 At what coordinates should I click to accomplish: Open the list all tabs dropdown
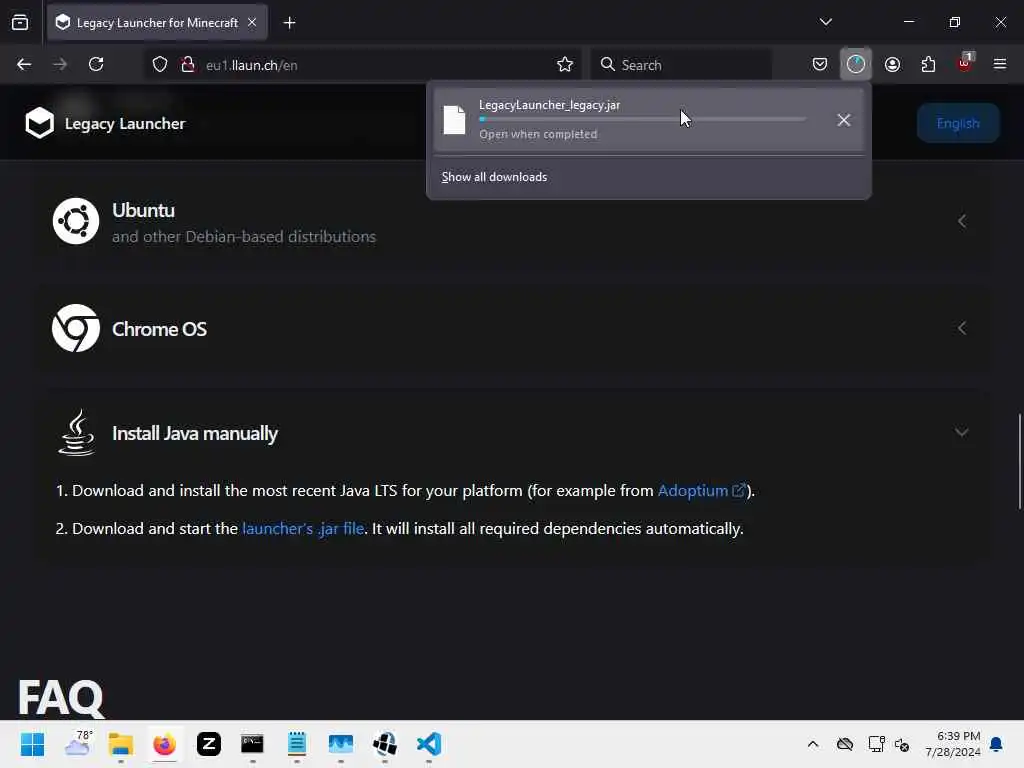pyautogui.click(x=825, y=22)
